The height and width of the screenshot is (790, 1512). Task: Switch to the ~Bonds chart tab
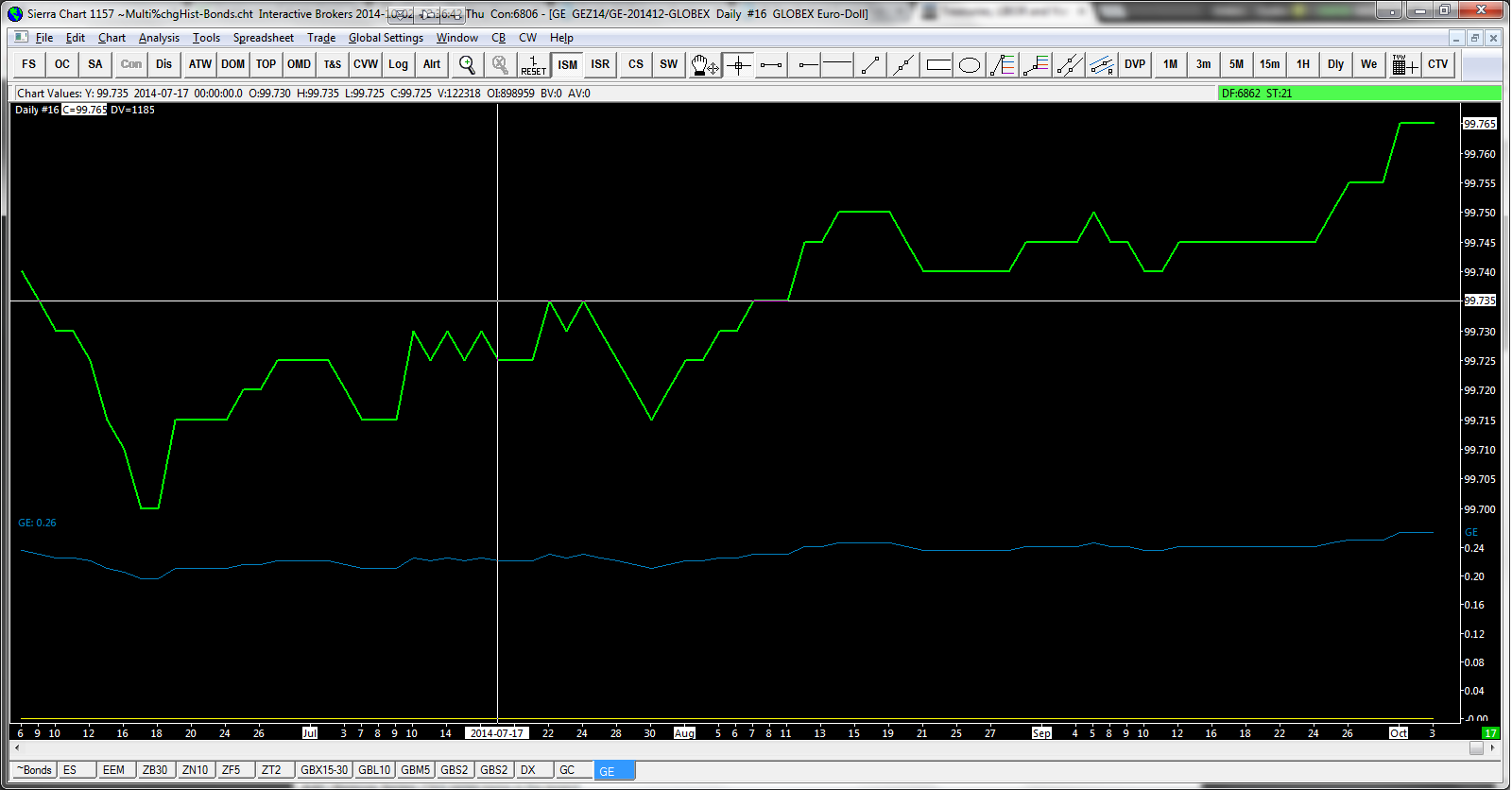pyautogui.click(x=34, y=770)
